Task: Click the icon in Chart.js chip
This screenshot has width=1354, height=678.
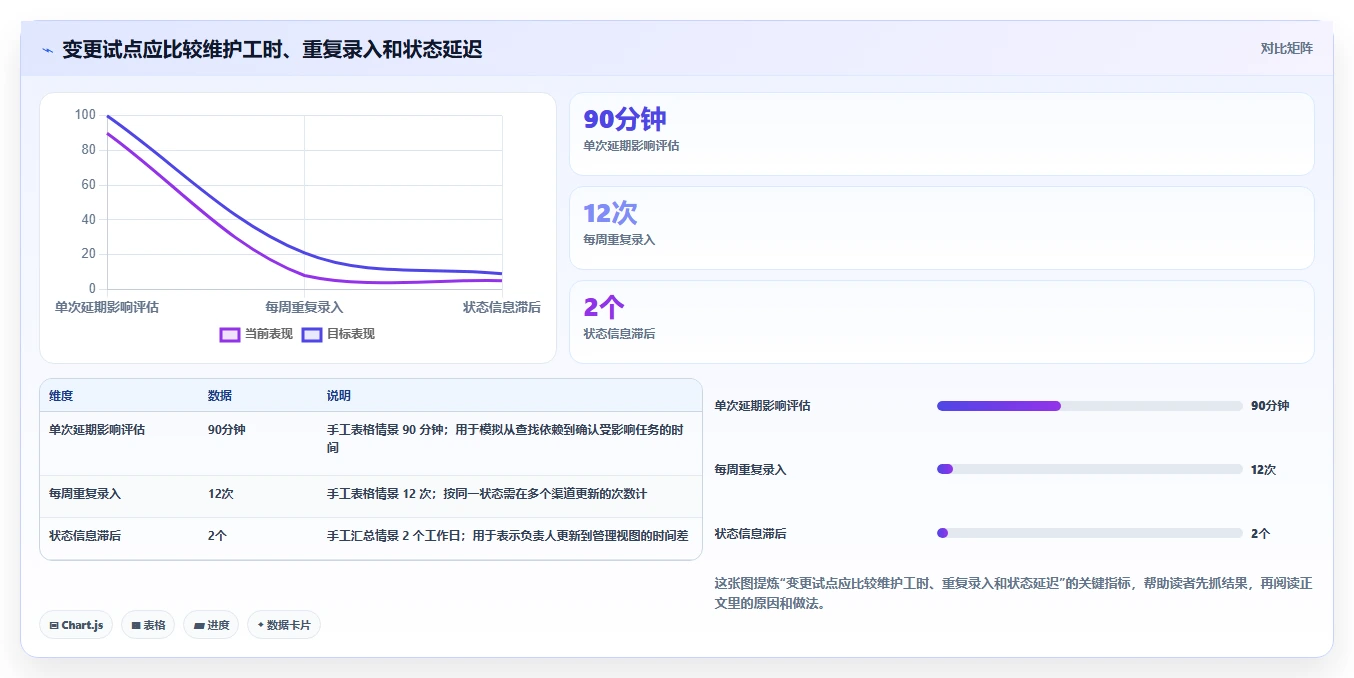Action: tap(53, 625)
